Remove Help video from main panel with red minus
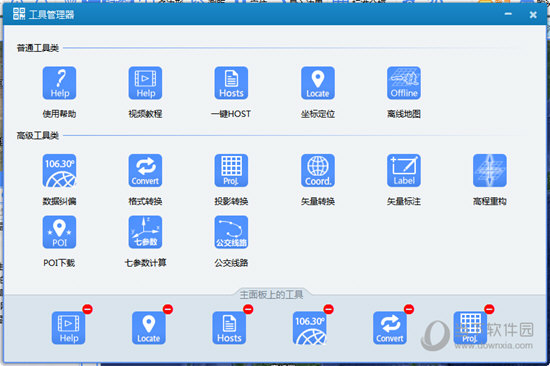This screenshot has width=550, height=366. click(x=87, y=309)
